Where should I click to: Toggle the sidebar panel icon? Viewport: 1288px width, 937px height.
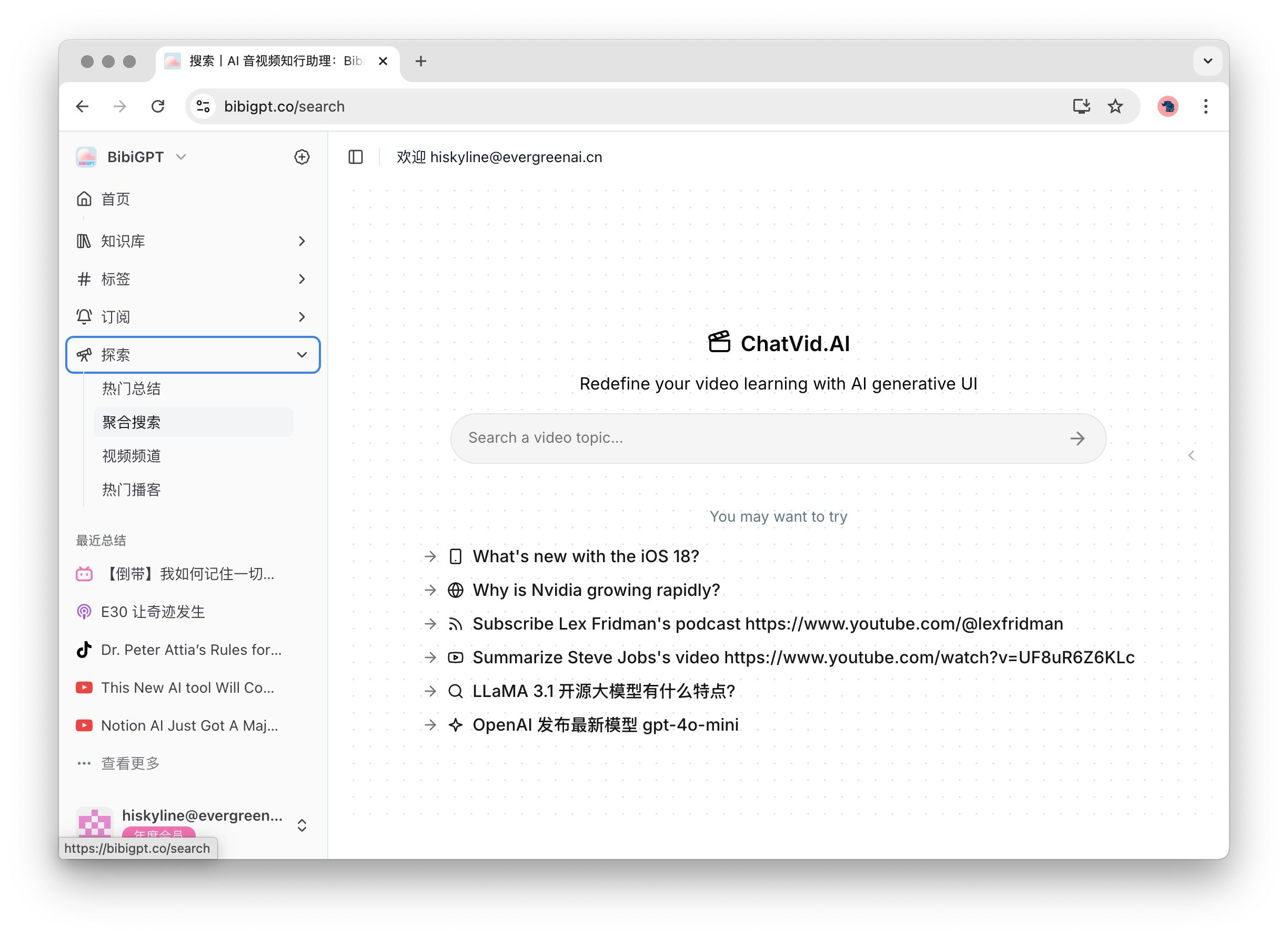pyautogui.click(x=356, y=157)
